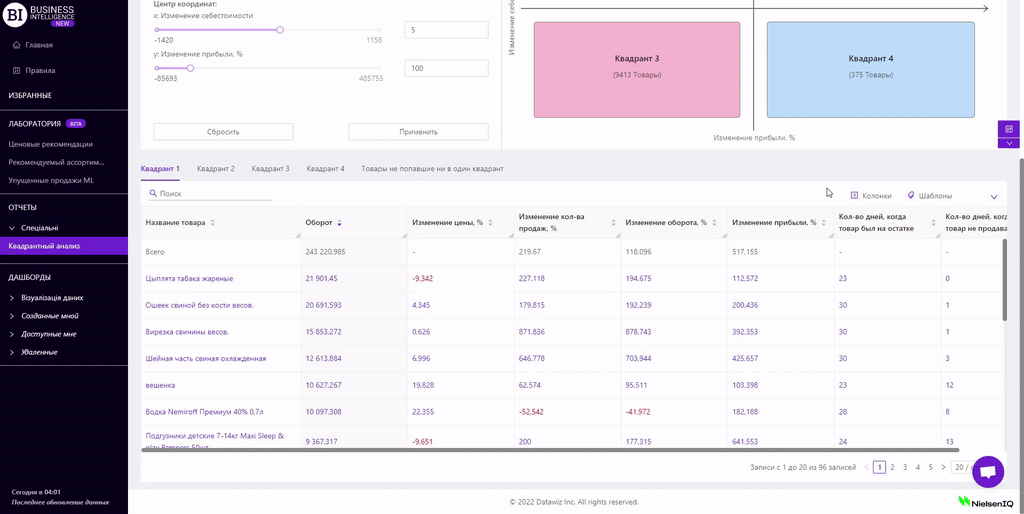Viewport: 1024px width, 514px height.
Task: Click the Правила rules icon
Action: pyautogui.click(x=16, y=71)
